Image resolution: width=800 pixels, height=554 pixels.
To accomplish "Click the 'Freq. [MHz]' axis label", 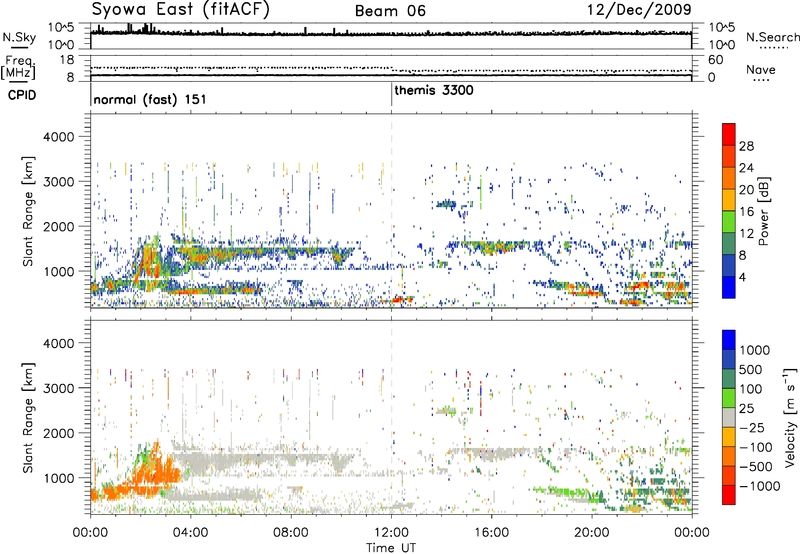I will click(18, 67).
